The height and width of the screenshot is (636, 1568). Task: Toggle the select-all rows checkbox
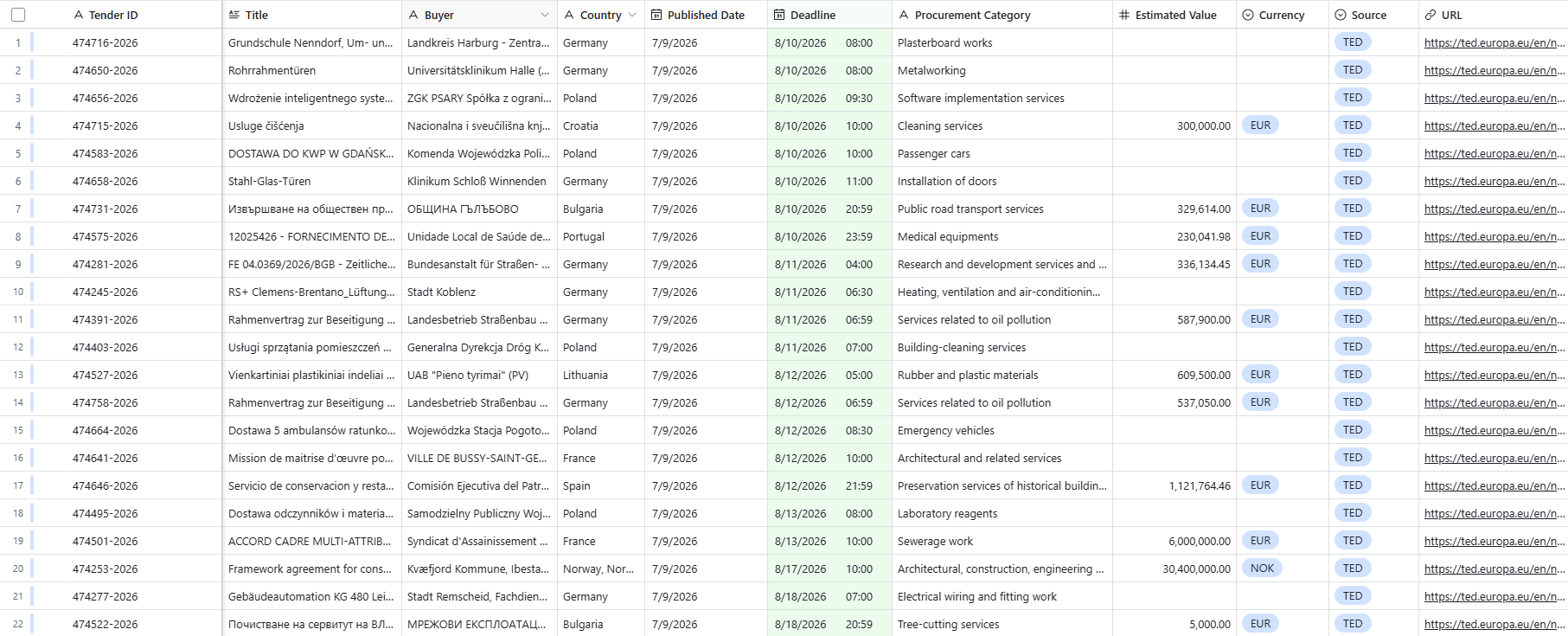[18, 15]
